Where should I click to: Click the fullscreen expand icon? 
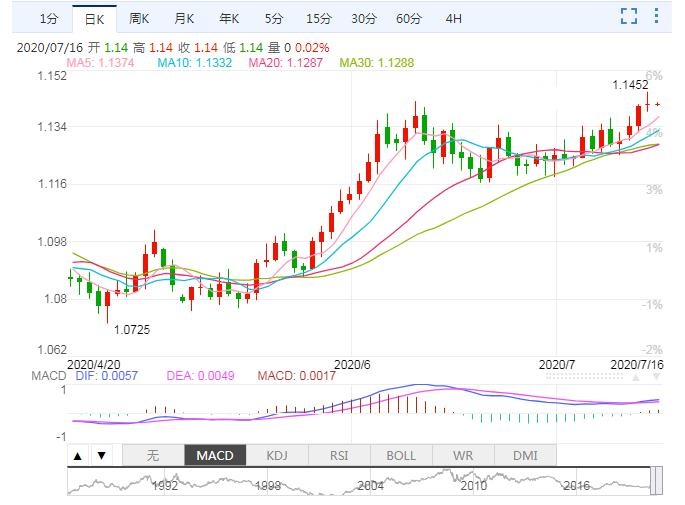(628, 15)
